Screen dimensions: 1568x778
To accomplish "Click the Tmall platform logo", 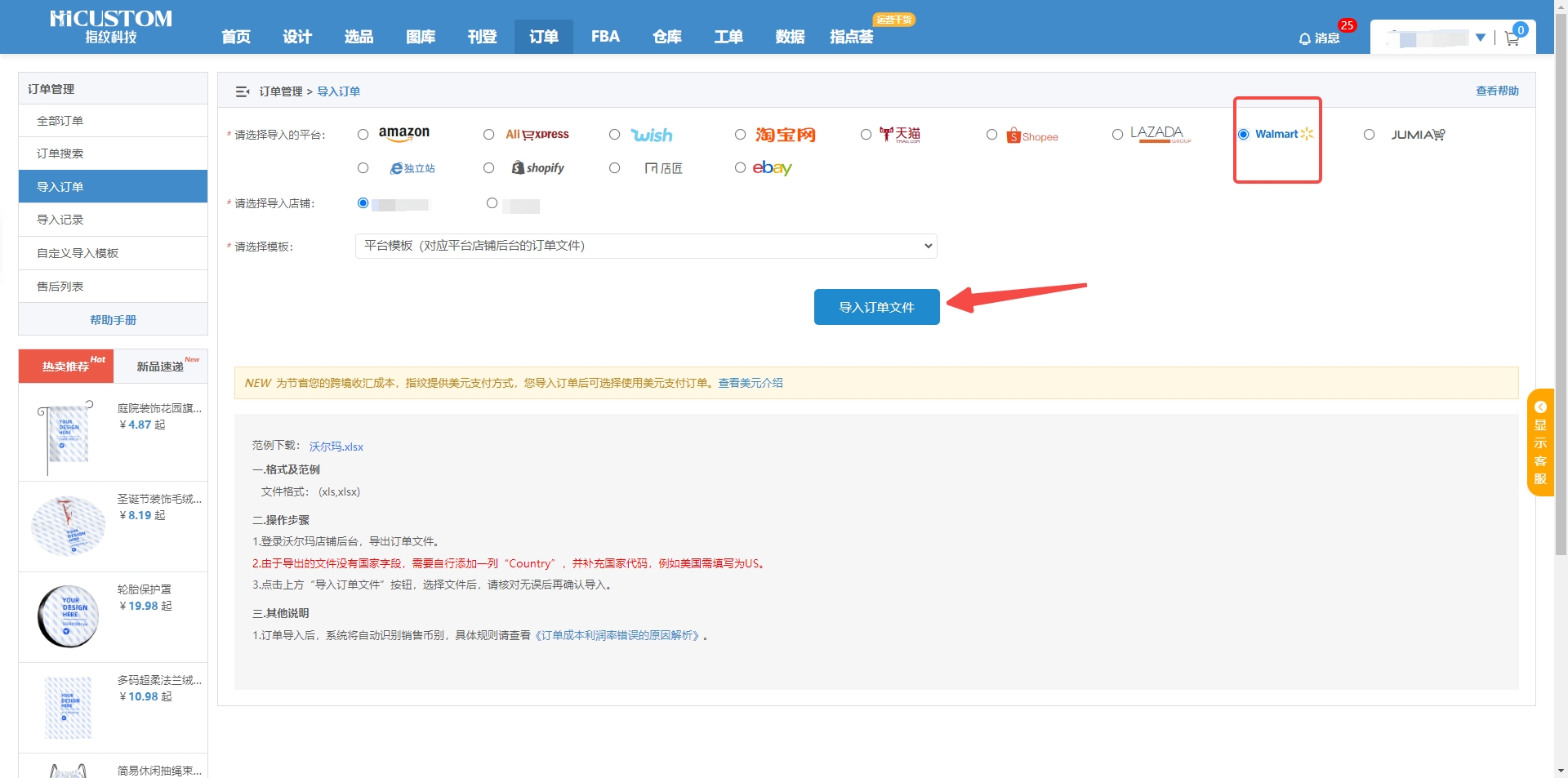I will [x=900, y=135].
